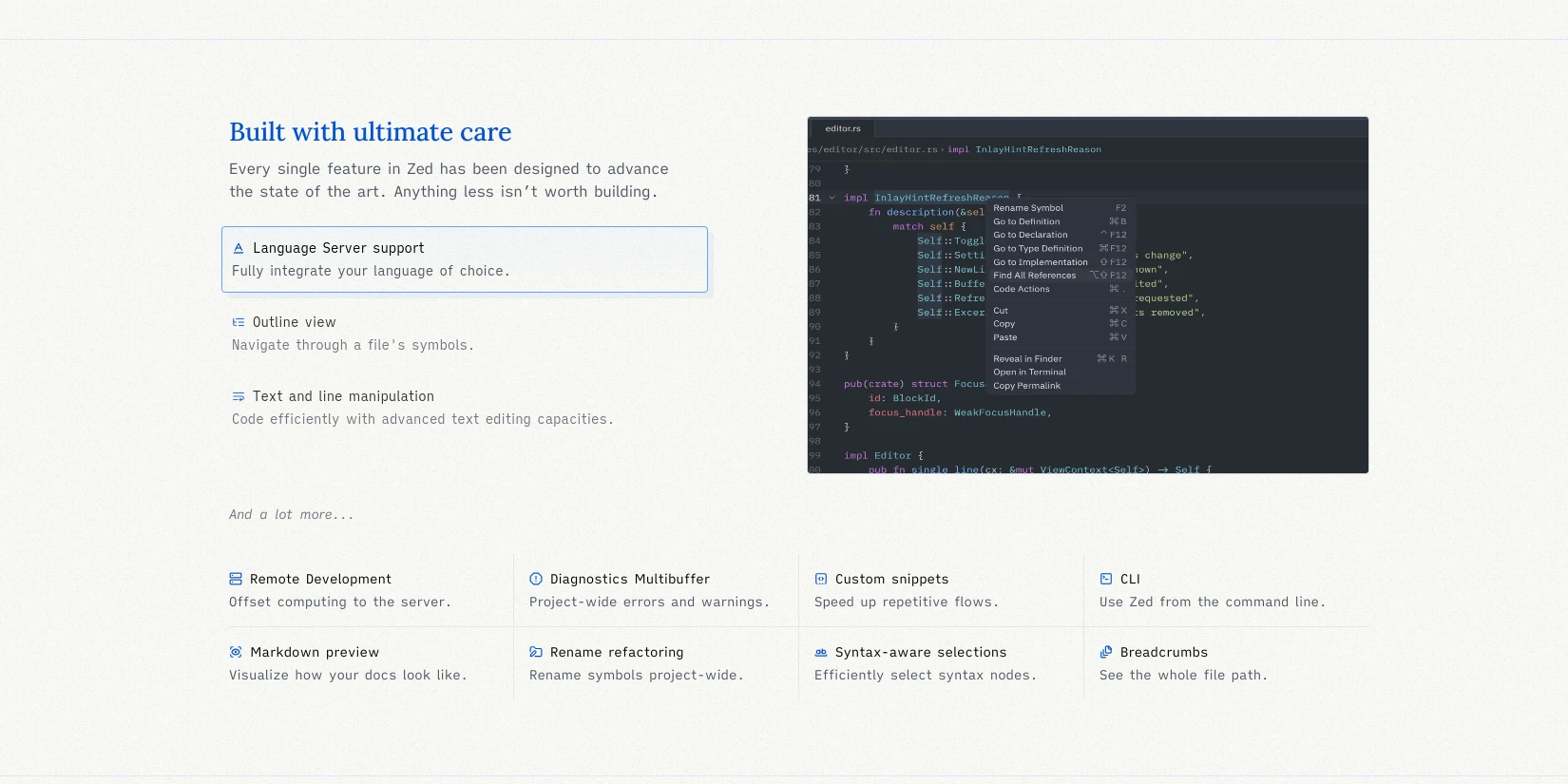The width and height of the screenshot is (1568, 784).
Task: Open the Language Server support feature card
Action: 465,259
